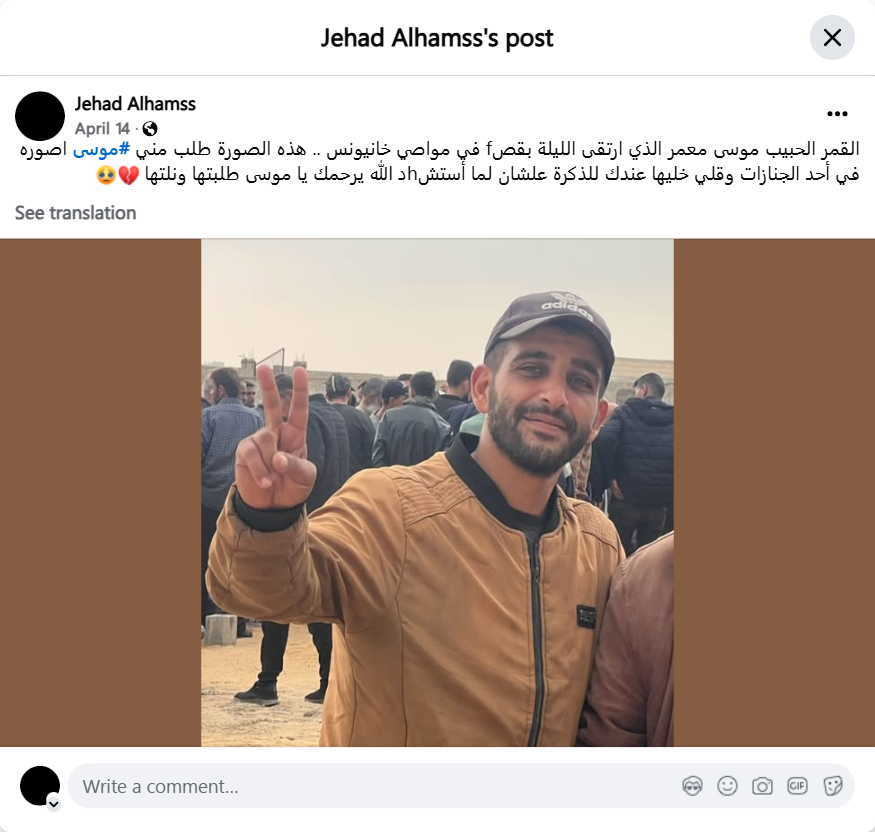Image resolution: width=875 pixels, height=832 pixels.
Task: Add a GIF to the comment
Action: pos(797,786)
